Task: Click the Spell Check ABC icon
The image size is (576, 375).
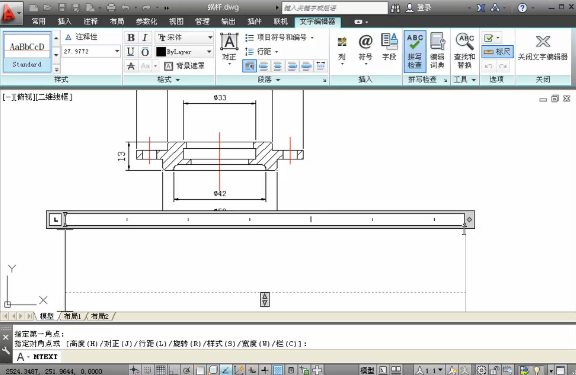Action: pos(415,51)
